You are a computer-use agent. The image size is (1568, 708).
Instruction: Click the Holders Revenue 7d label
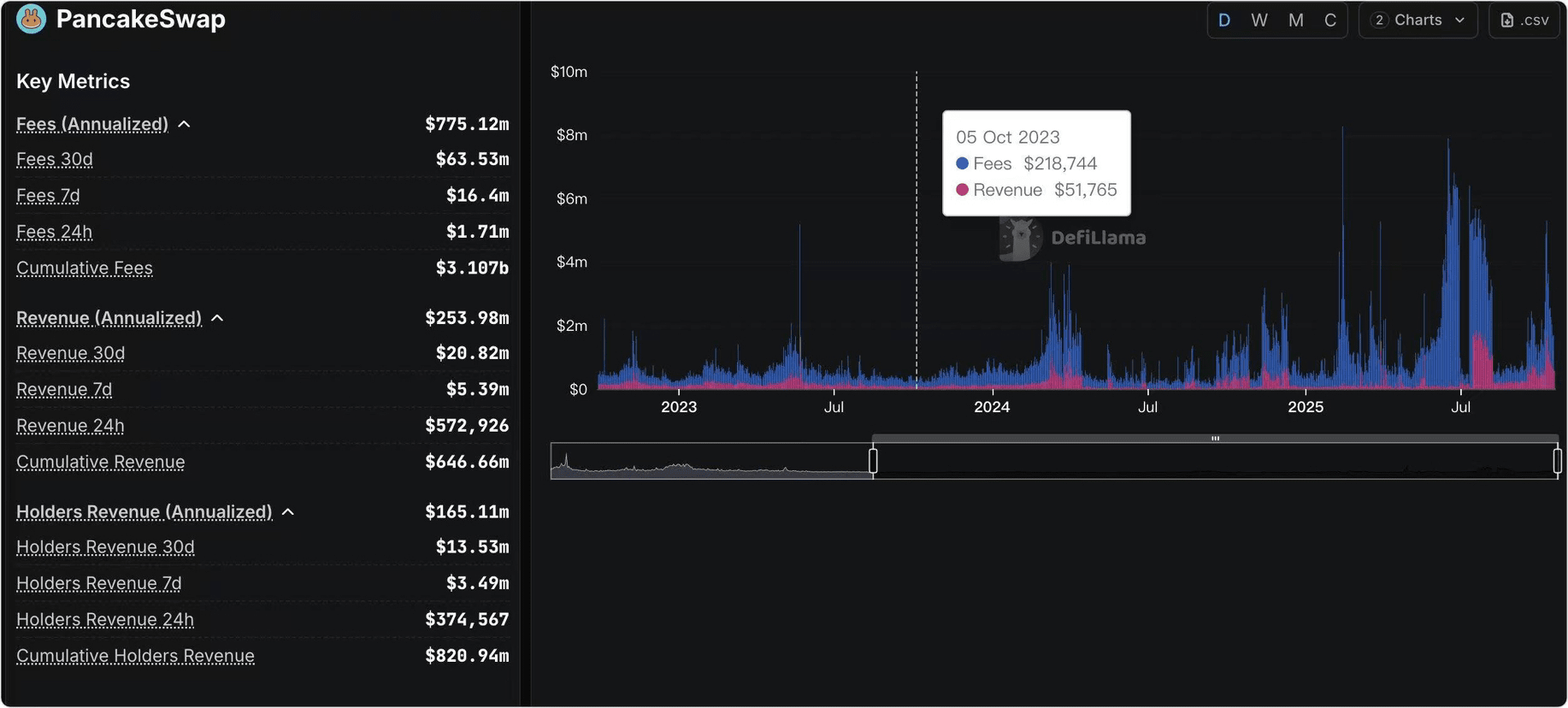click(x=99, y=583)
